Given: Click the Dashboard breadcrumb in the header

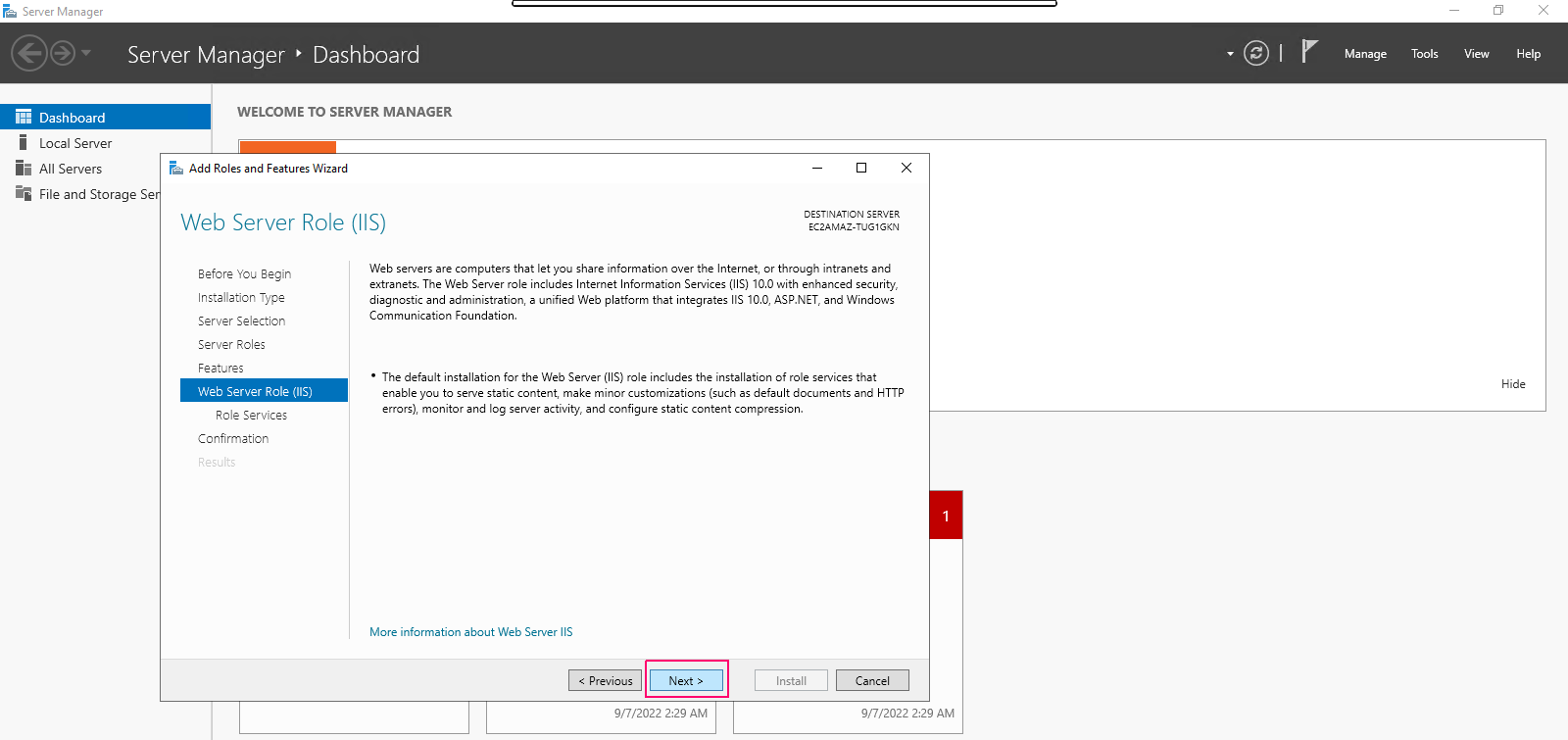Looking at the screenshot, I should pos(366,55).
